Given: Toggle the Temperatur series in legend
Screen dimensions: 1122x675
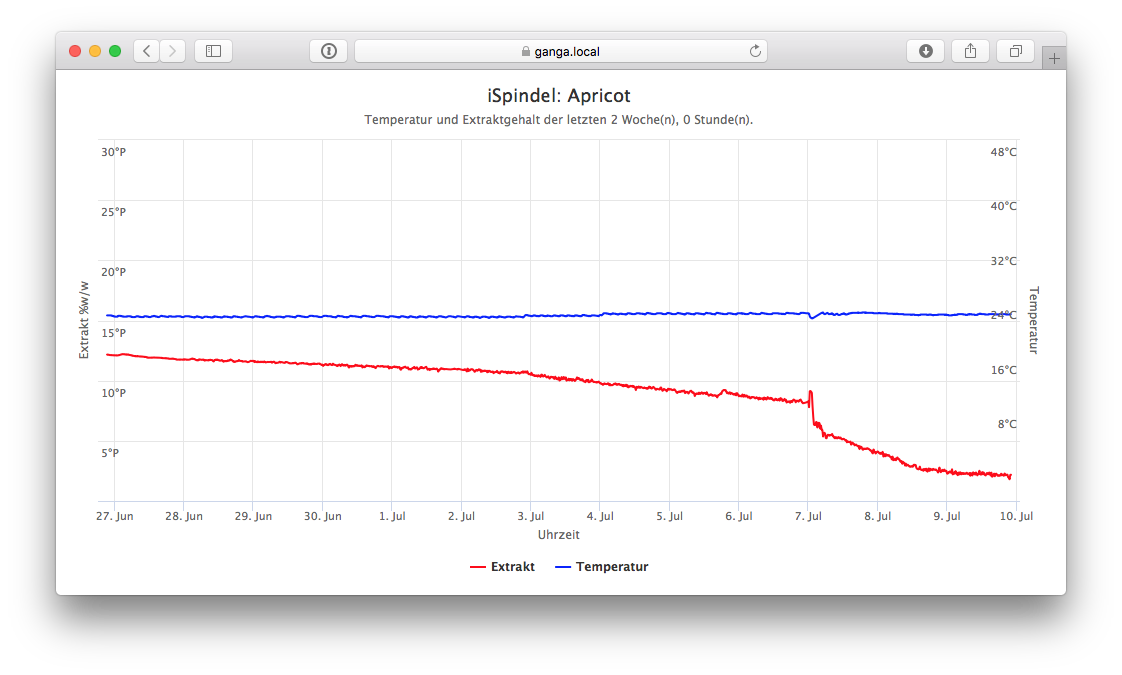Looking at the screenshot, I should (x=611, y=567).
